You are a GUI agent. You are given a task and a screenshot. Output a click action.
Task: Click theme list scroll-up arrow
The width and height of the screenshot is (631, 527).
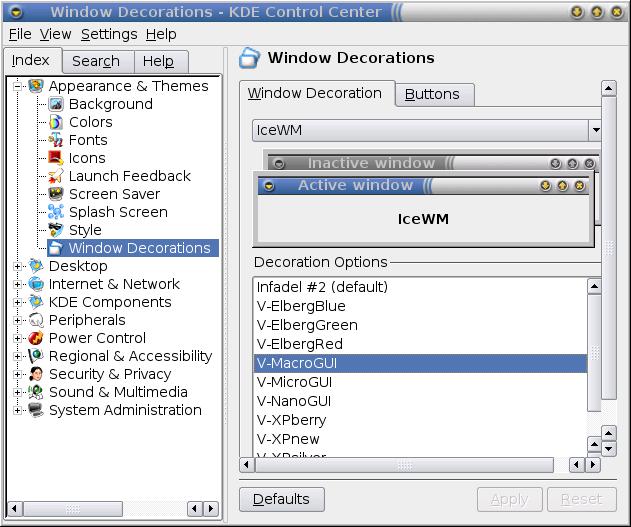coord(594,286)
